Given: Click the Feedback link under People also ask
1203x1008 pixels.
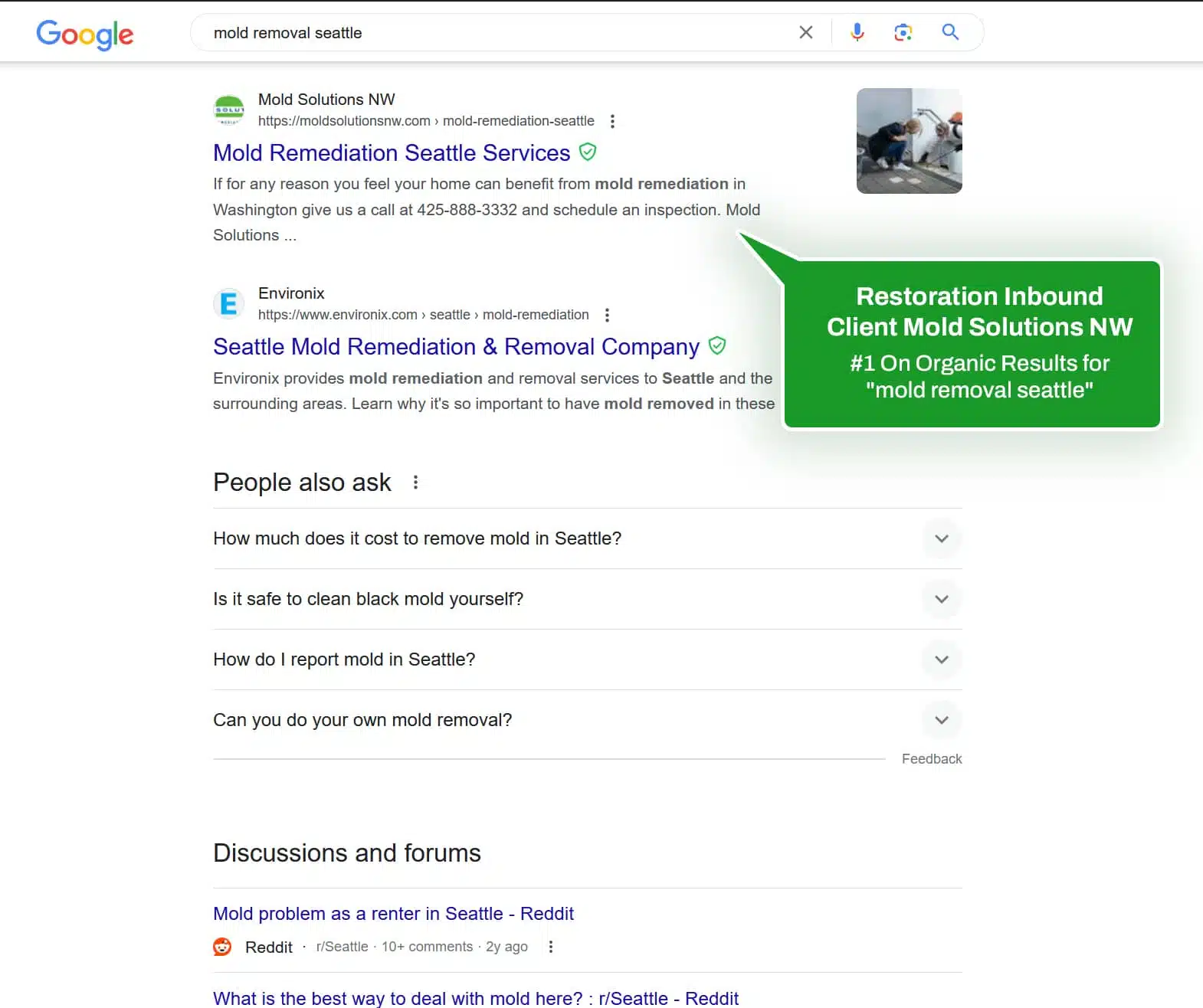Looking at the screenshot, I should (932, 759).
